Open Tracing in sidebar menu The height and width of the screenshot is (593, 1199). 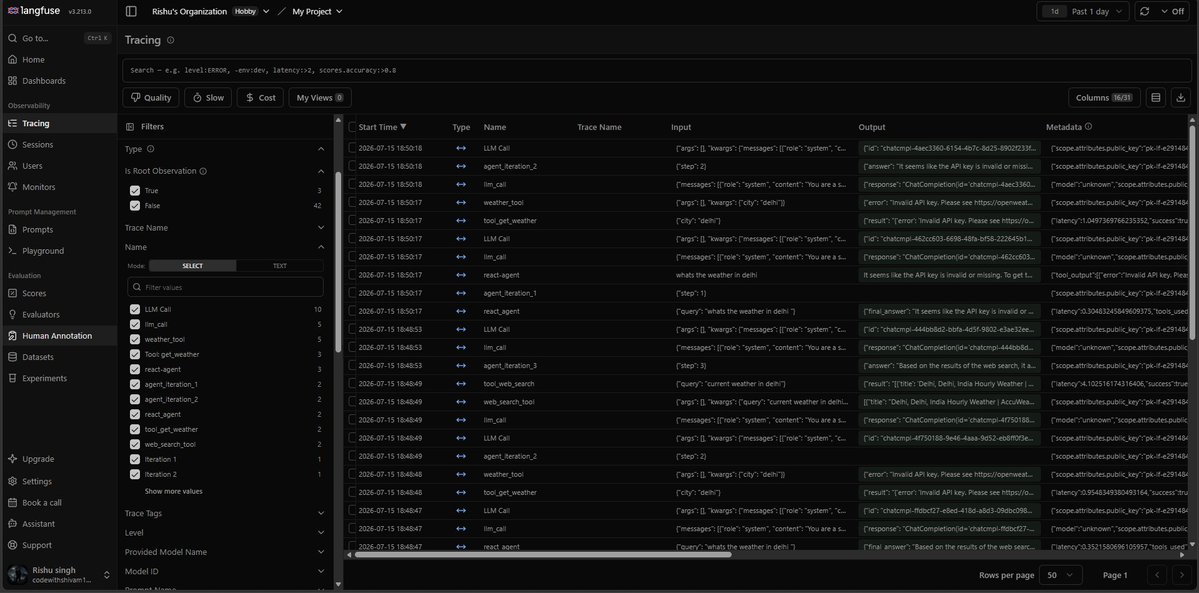tap(59, 123)
